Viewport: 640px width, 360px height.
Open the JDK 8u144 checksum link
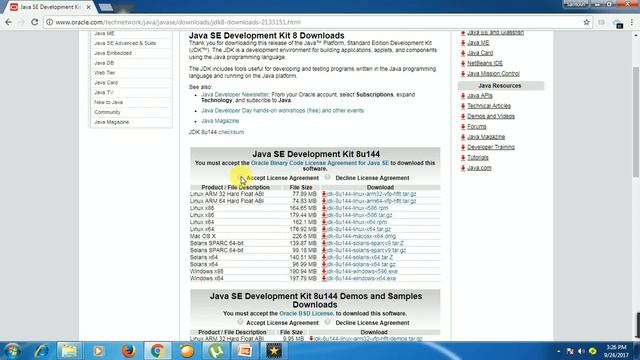(231, 132)
